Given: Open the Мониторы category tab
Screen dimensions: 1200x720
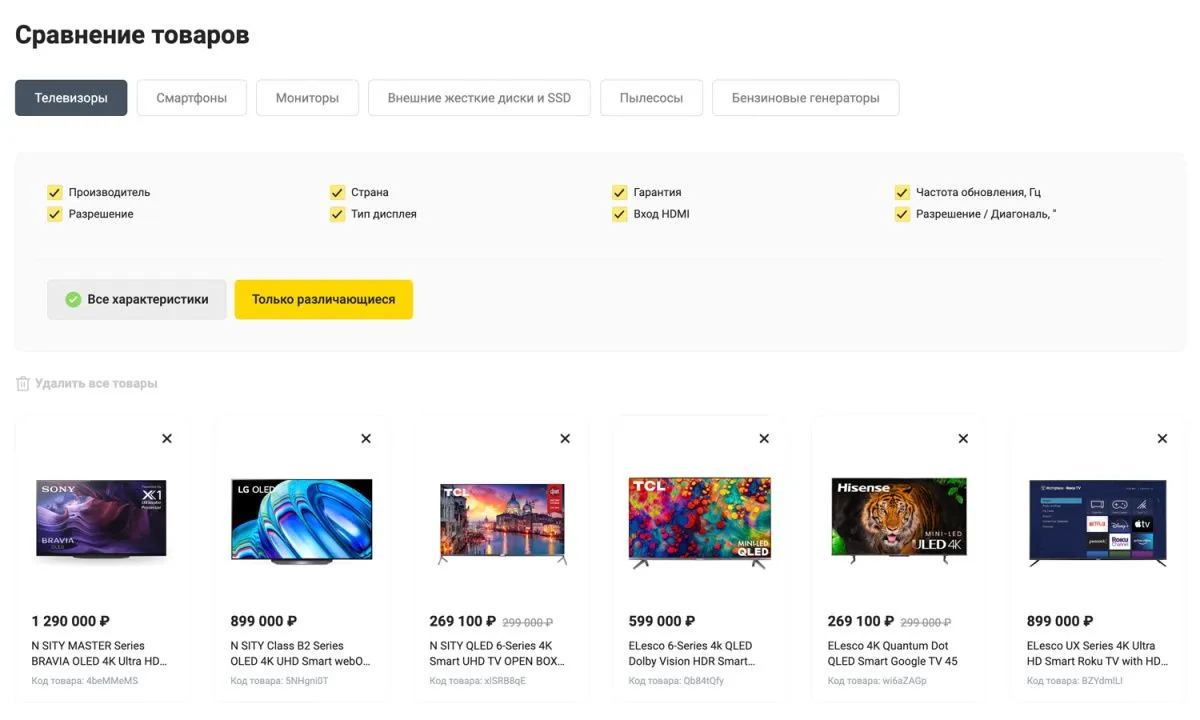Looking at the screenshot, I should pyautogui.click(x=307, y=98).
